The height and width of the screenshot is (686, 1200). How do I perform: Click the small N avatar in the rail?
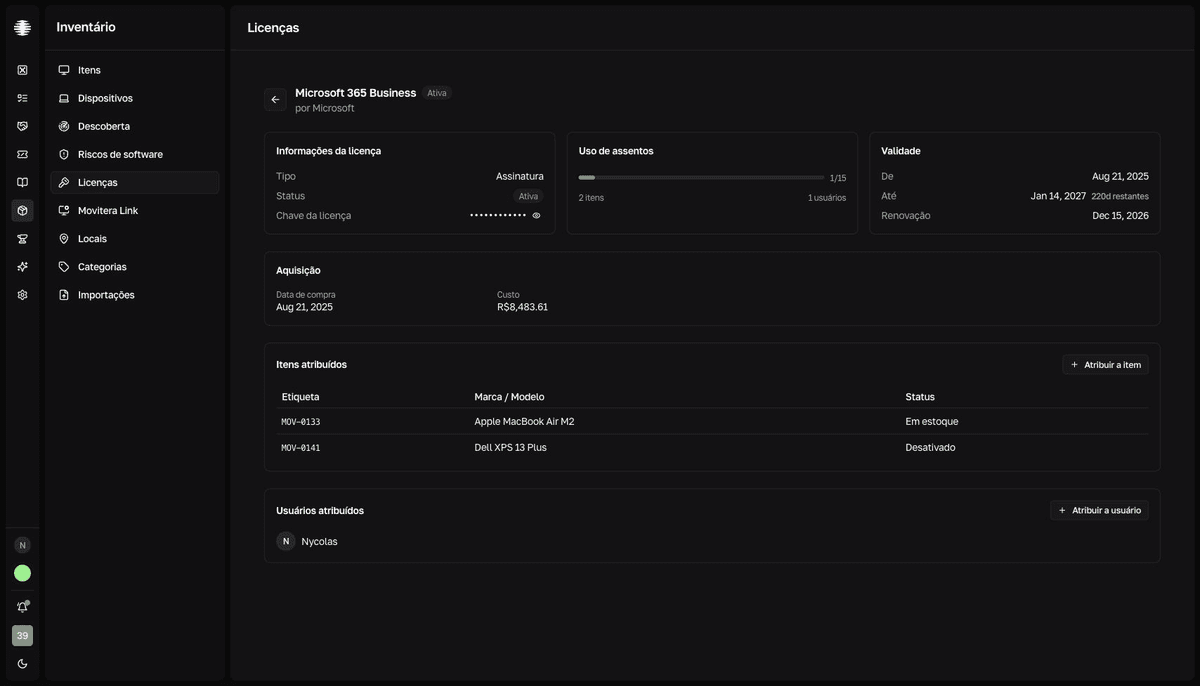[x=22, y=545]
